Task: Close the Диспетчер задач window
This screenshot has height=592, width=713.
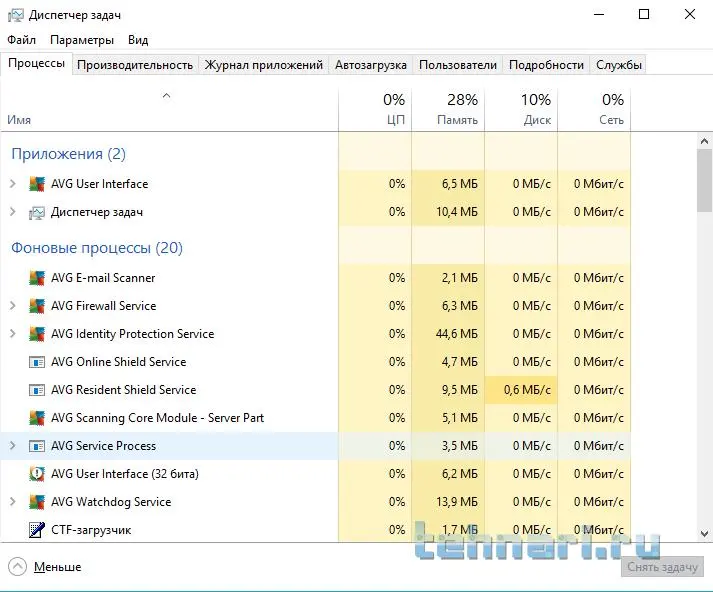Action: pos(690,15)
